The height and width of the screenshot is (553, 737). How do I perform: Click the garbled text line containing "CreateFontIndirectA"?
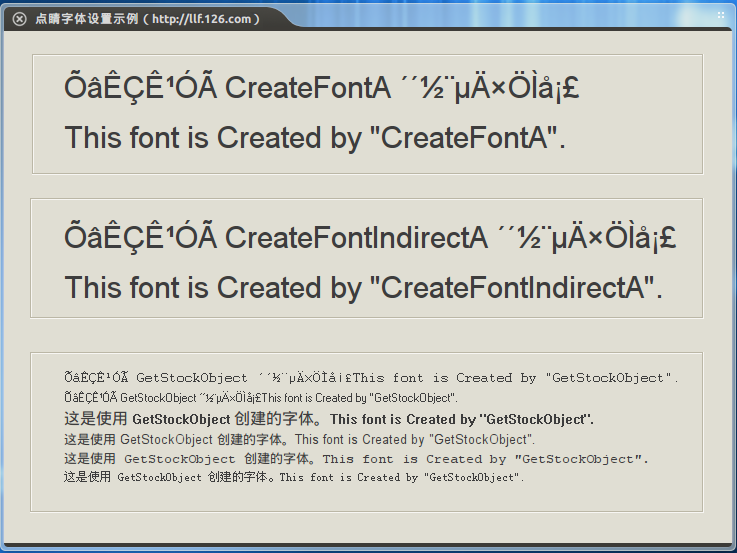(370, 237)
